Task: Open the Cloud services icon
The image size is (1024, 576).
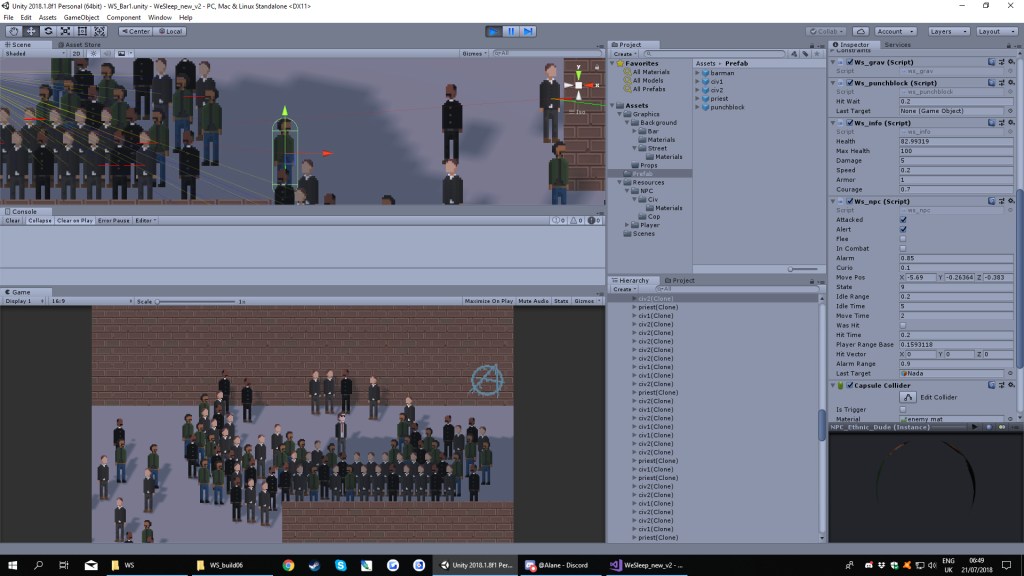Action: click(x=859, y=31)
